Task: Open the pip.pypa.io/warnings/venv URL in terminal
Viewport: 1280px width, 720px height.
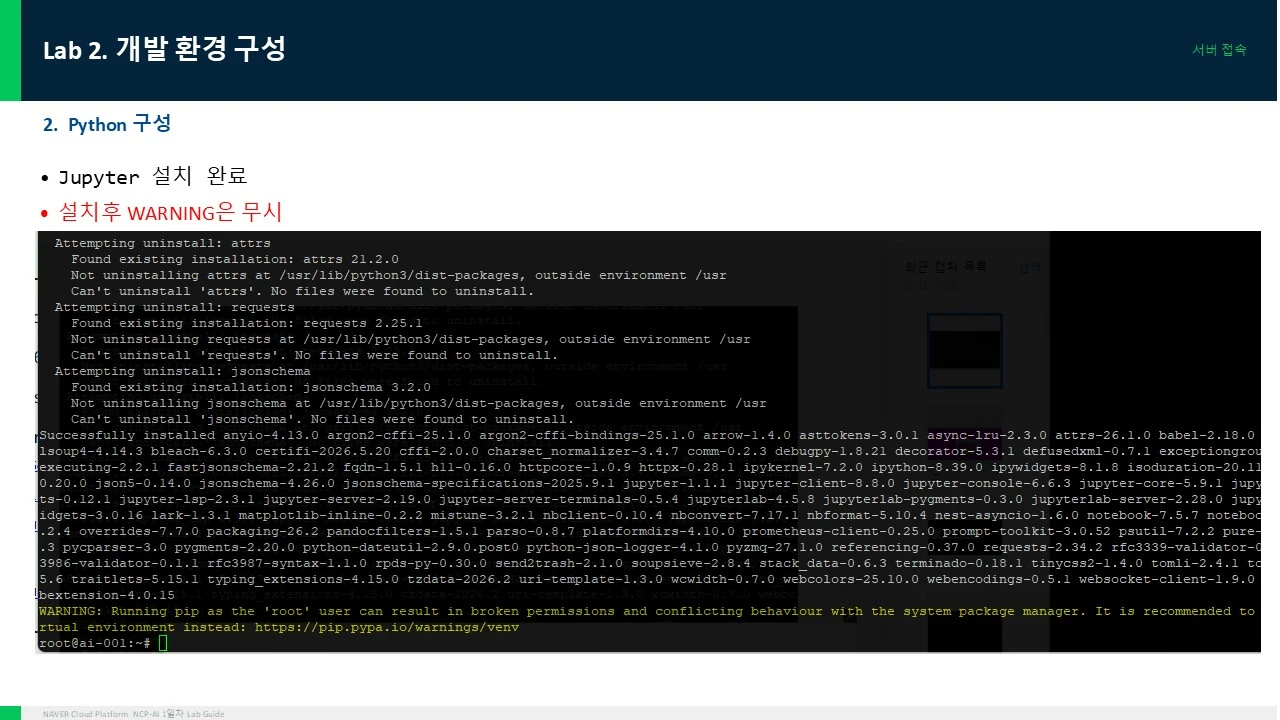Action: (387, 627)
